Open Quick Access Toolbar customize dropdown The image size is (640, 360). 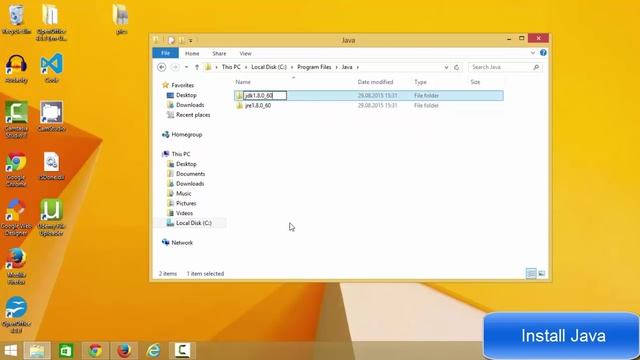[191, 40]
